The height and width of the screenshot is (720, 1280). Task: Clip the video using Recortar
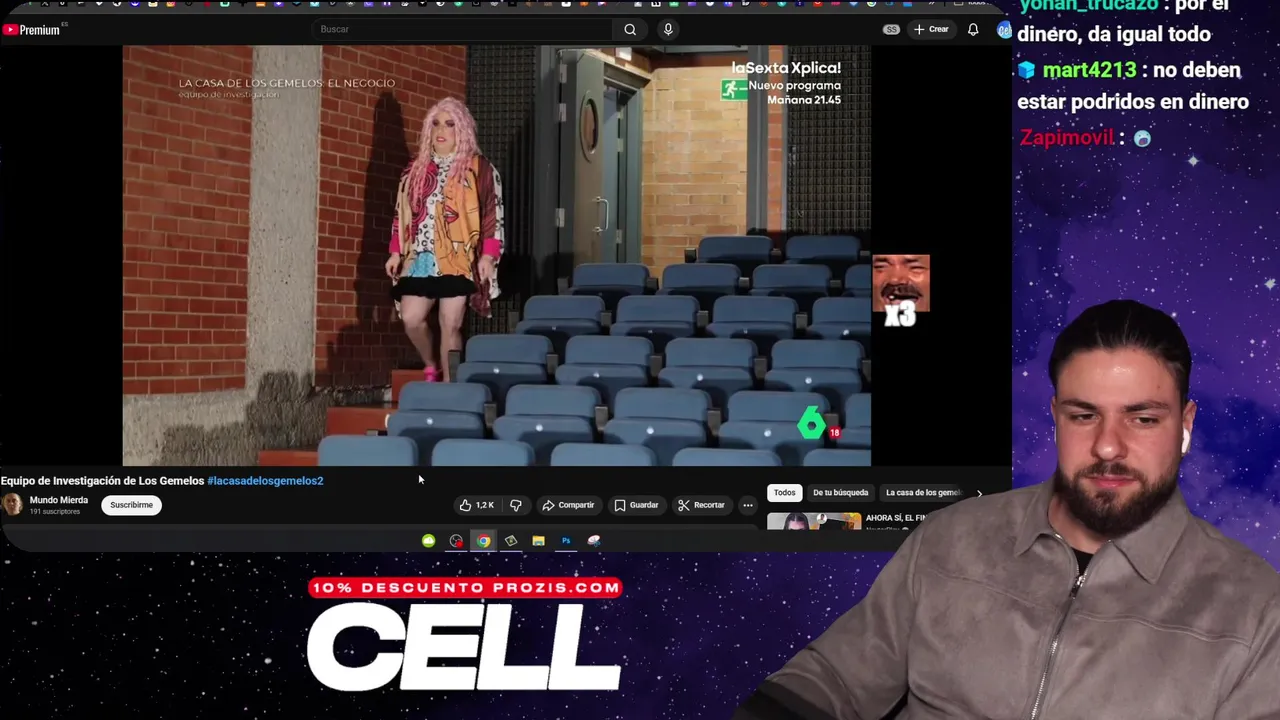701,505
